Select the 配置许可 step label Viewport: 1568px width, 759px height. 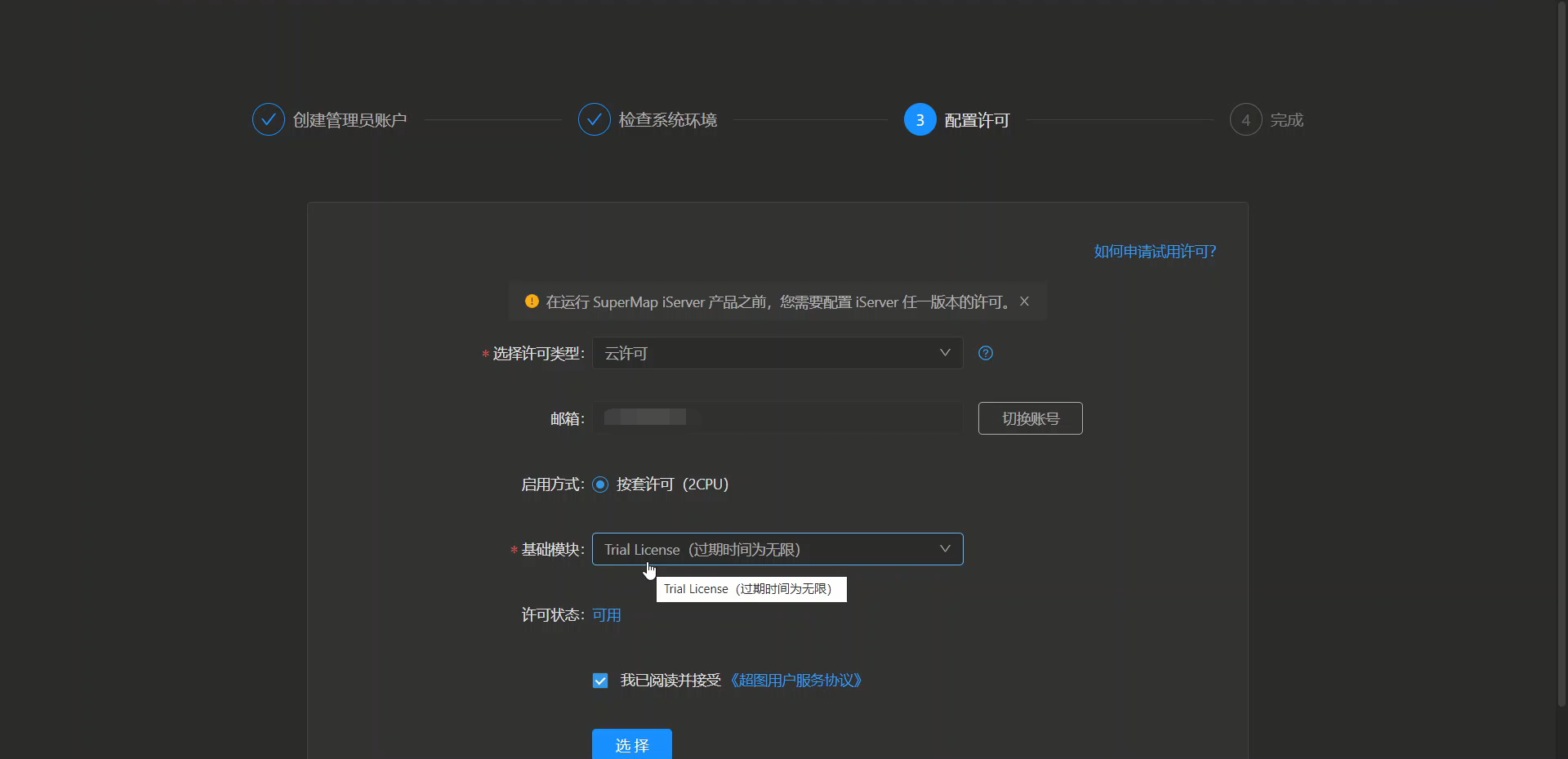(977, 119)
